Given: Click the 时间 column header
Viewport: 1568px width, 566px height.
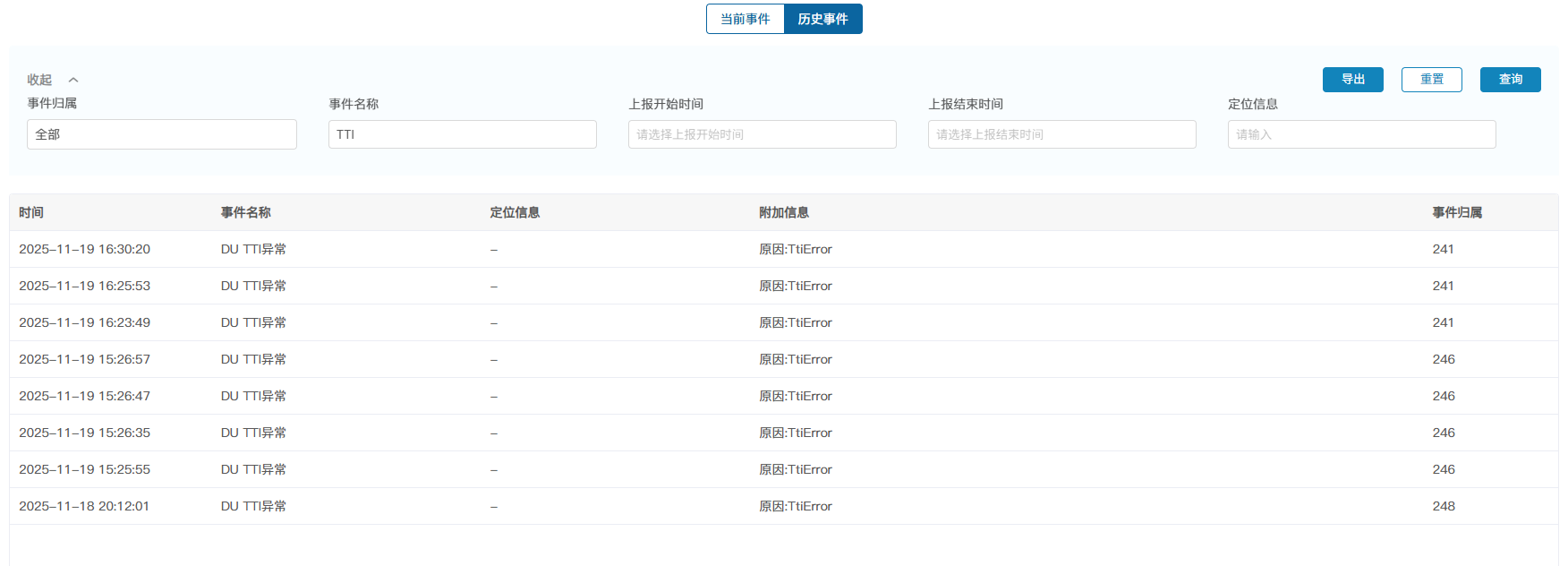Looking at the screenshot, I should (x=31, y=213).
